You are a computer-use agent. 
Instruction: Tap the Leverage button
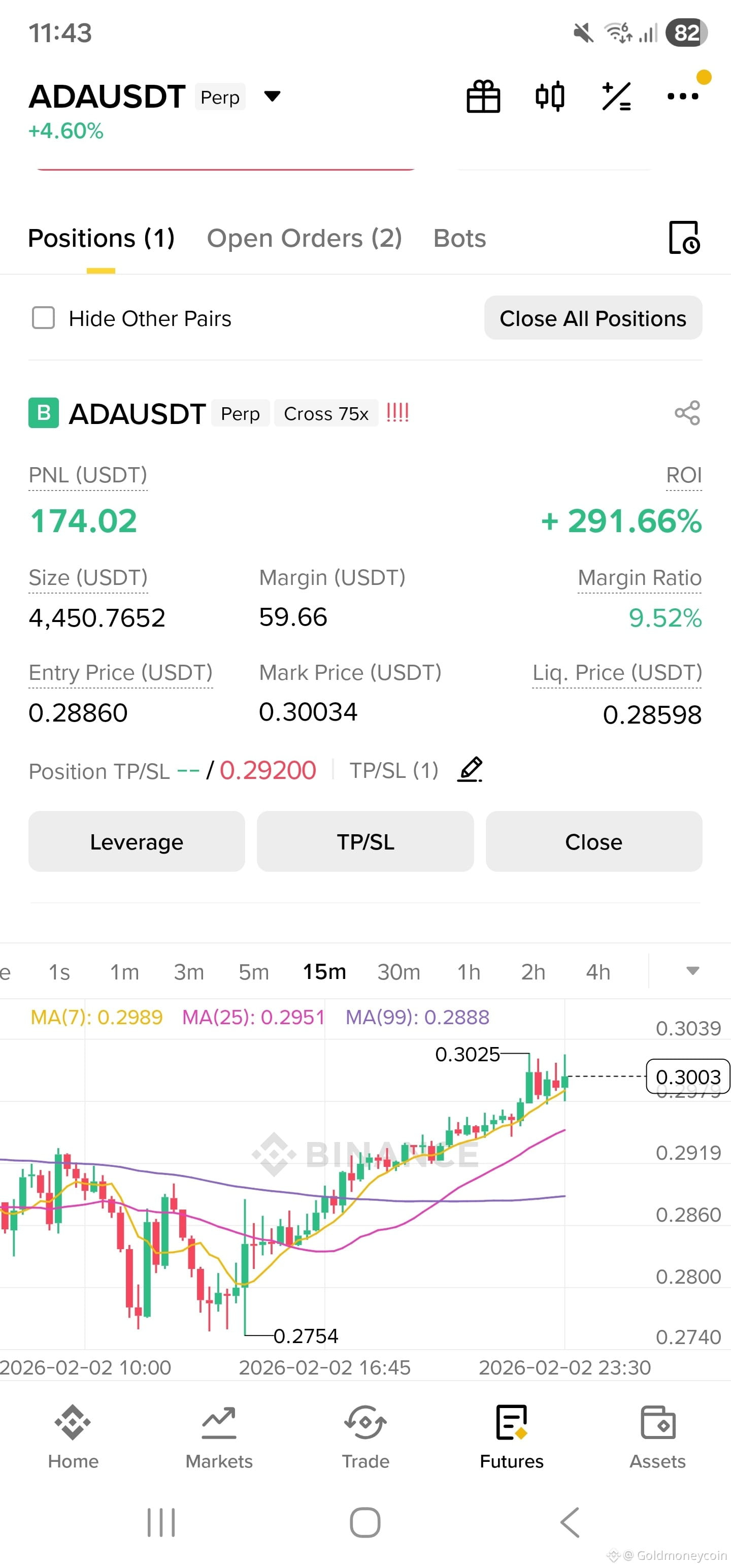tap(137, 841)
